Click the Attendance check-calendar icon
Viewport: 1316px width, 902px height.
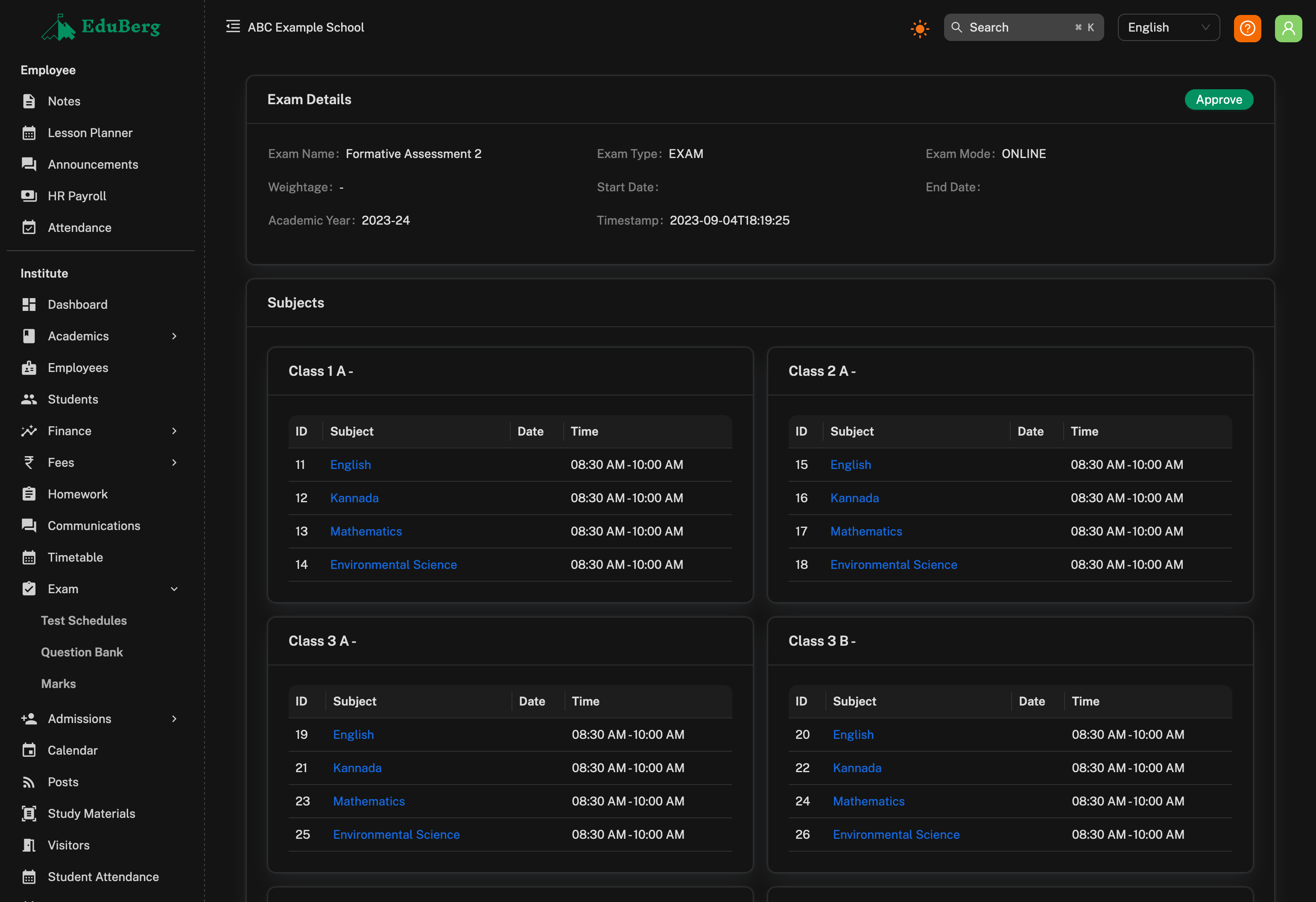coord(29,228)
